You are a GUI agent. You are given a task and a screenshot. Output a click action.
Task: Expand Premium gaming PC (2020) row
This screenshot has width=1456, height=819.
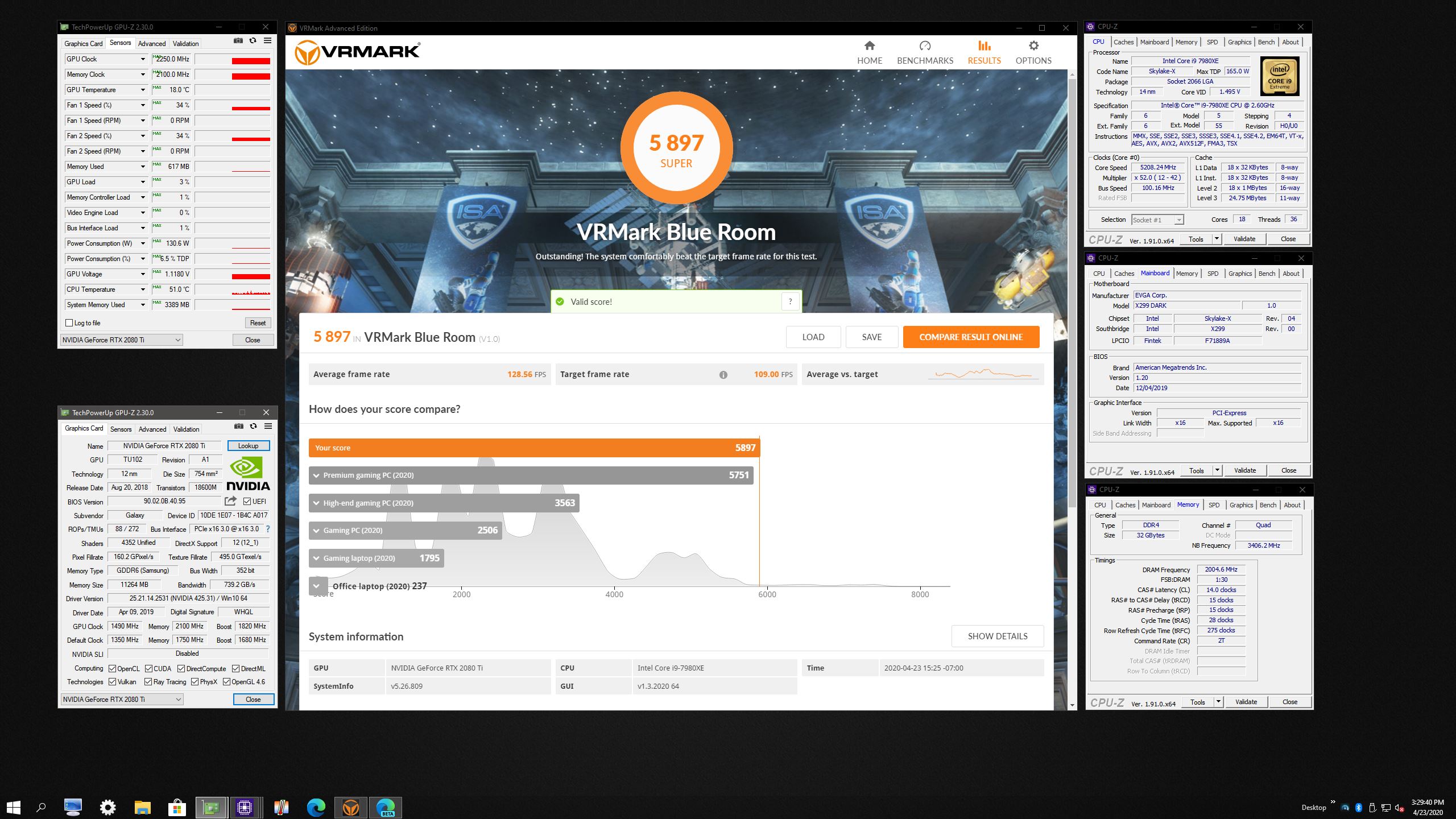point(317,475)
